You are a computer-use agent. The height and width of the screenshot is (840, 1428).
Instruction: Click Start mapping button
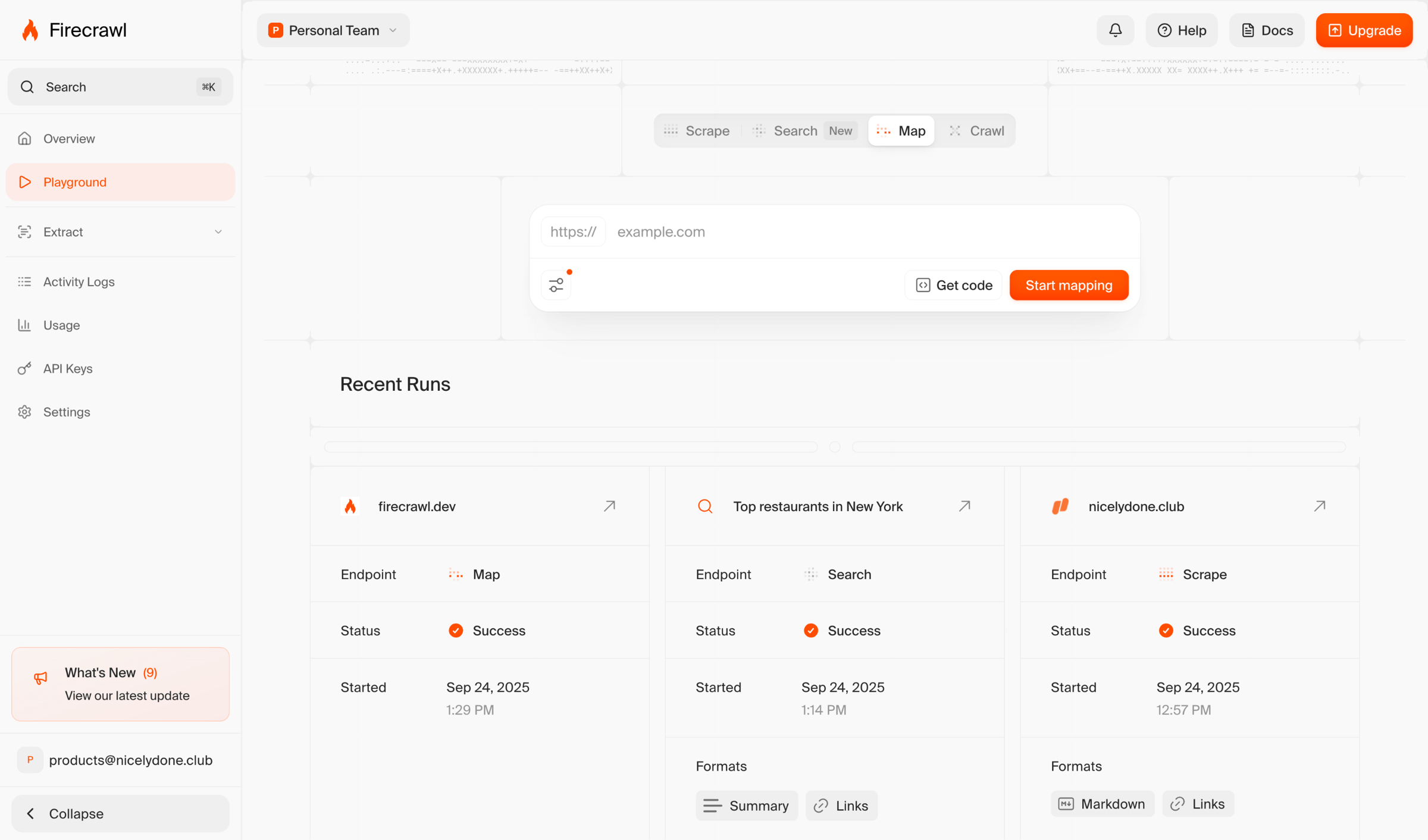coord(1069,285)
